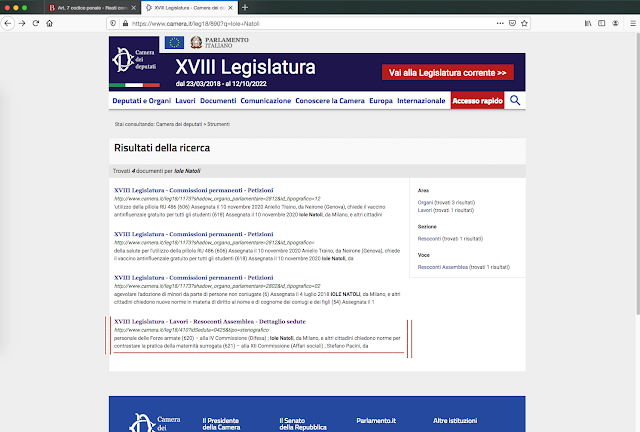Click the Strumenti breadcrumb link

coord(218,124)
